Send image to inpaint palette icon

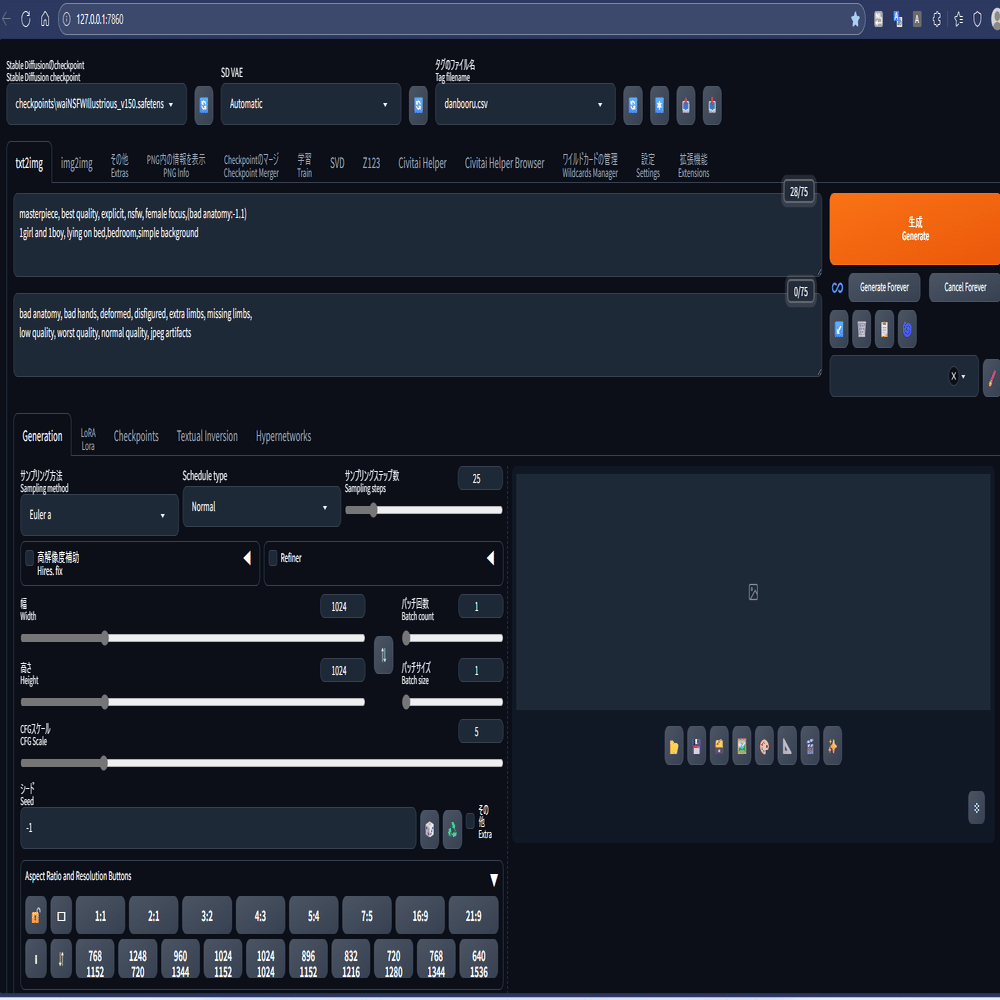pos(765,746)
